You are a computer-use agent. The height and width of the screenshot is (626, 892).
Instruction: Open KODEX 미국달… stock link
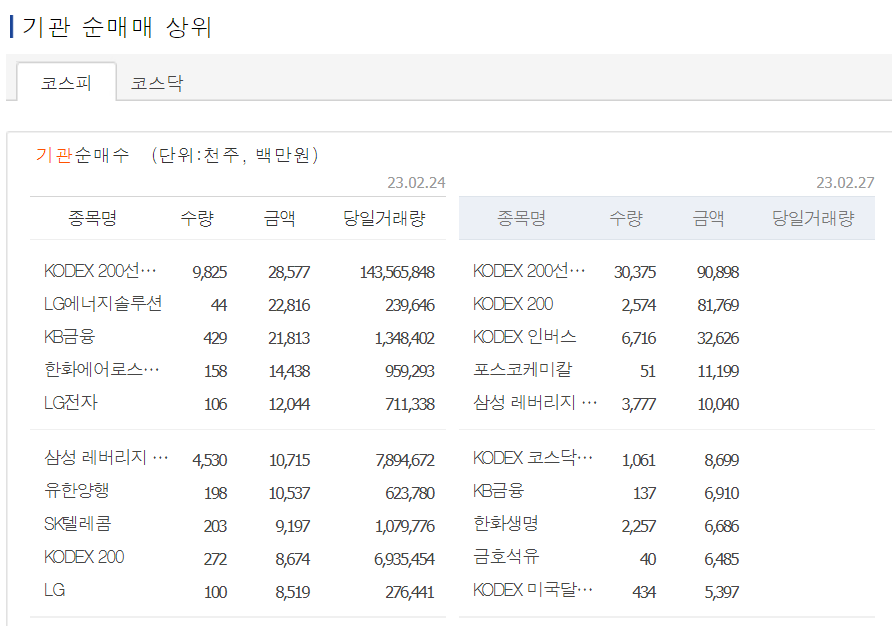[x=533, y=591]
